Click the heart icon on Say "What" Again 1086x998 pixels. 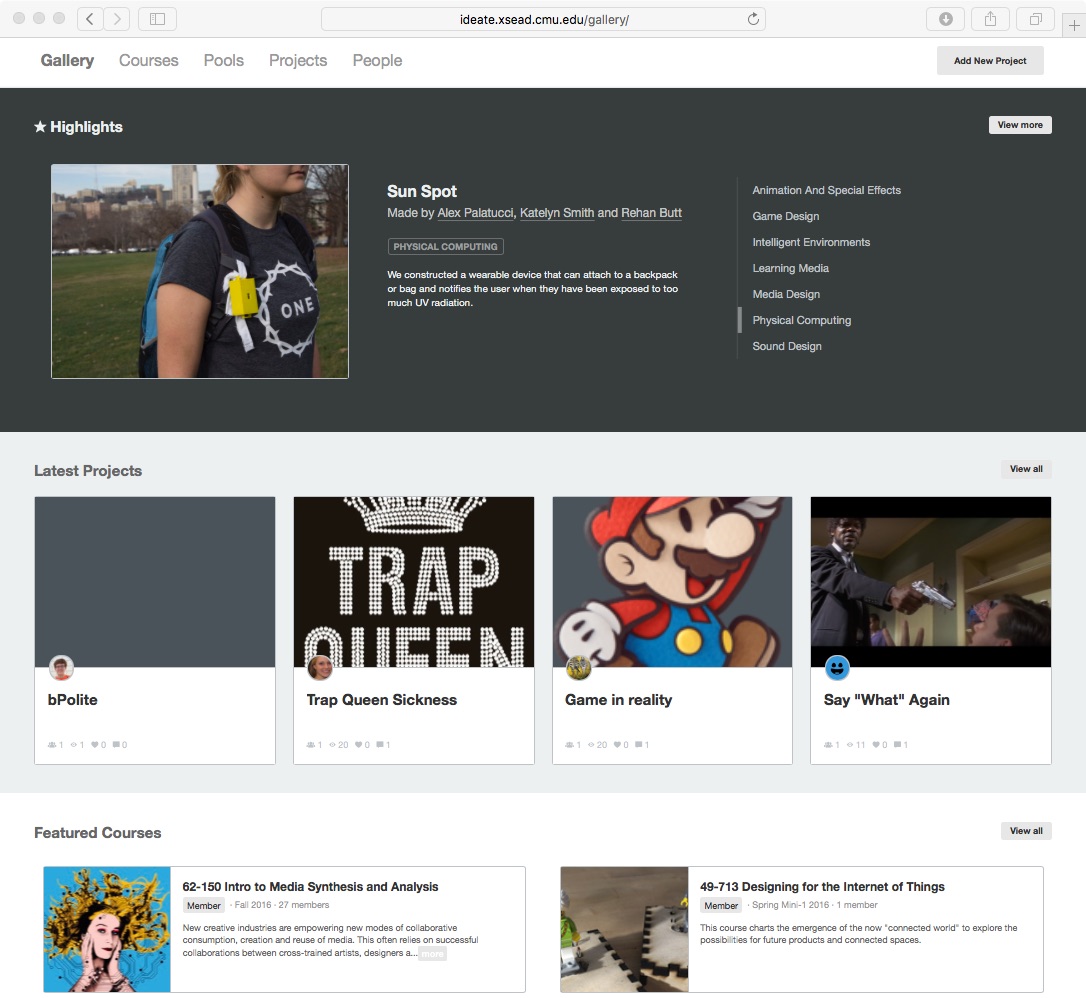[875, 745]
